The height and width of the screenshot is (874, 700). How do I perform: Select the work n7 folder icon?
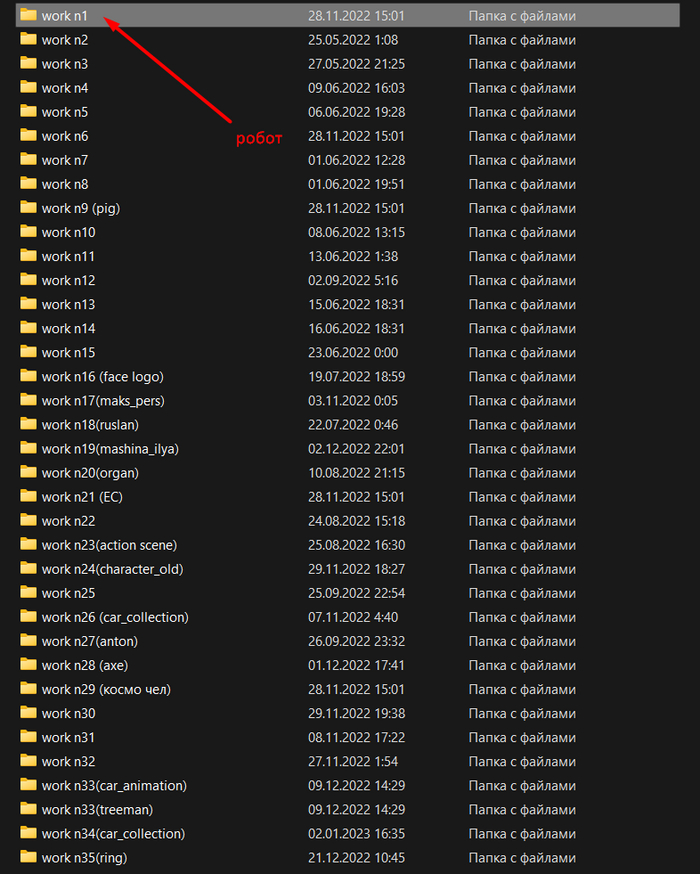28,159
